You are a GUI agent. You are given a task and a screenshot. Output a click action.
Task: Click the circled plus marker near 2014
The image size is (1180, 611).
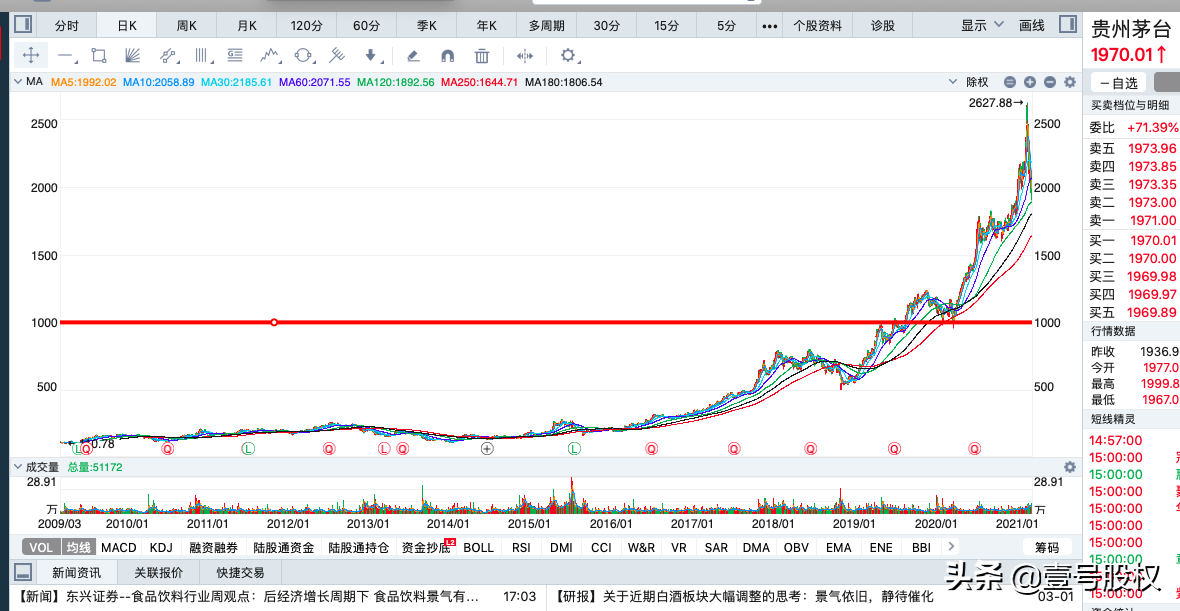click(x=487, y=449)
